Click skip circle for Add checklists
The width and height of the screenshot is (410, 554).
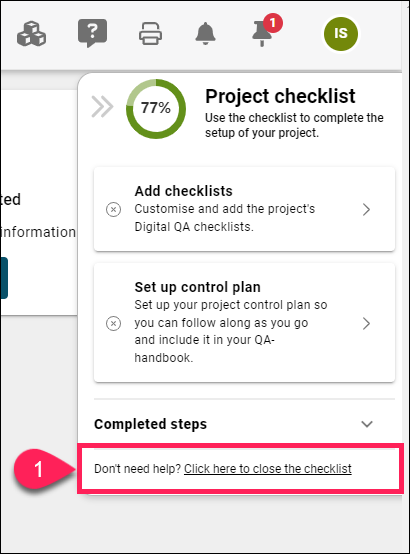pyautogui.click(x=113, y=209)
